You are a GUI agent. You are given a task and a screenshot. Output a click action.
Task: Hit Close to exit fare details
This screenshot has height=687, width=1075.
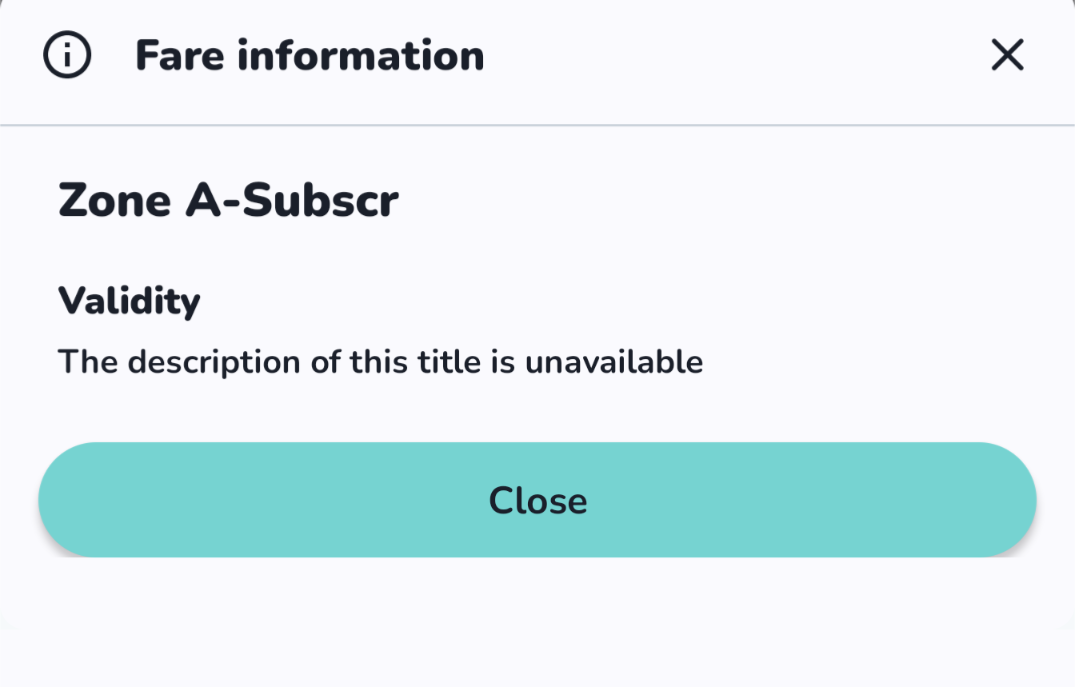click(537, 500)
